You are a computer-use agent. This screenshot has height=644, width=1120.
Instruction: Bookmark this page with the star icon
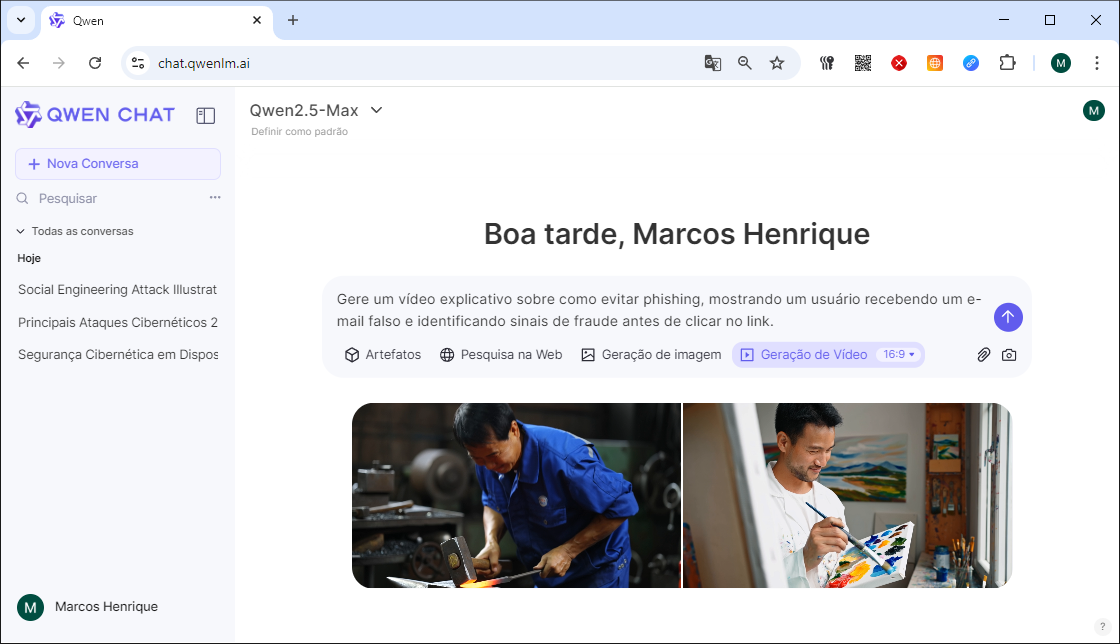pyautogui.click(x=776, y=63)
